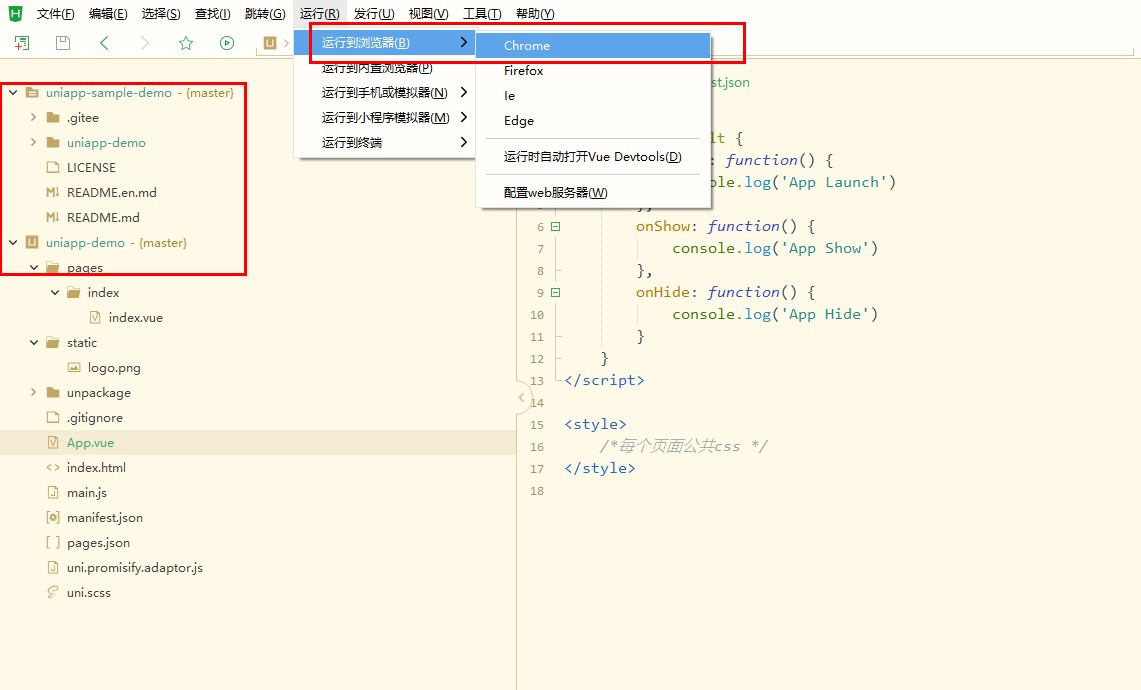Open the 发行(U) menu

coord(374,13)
